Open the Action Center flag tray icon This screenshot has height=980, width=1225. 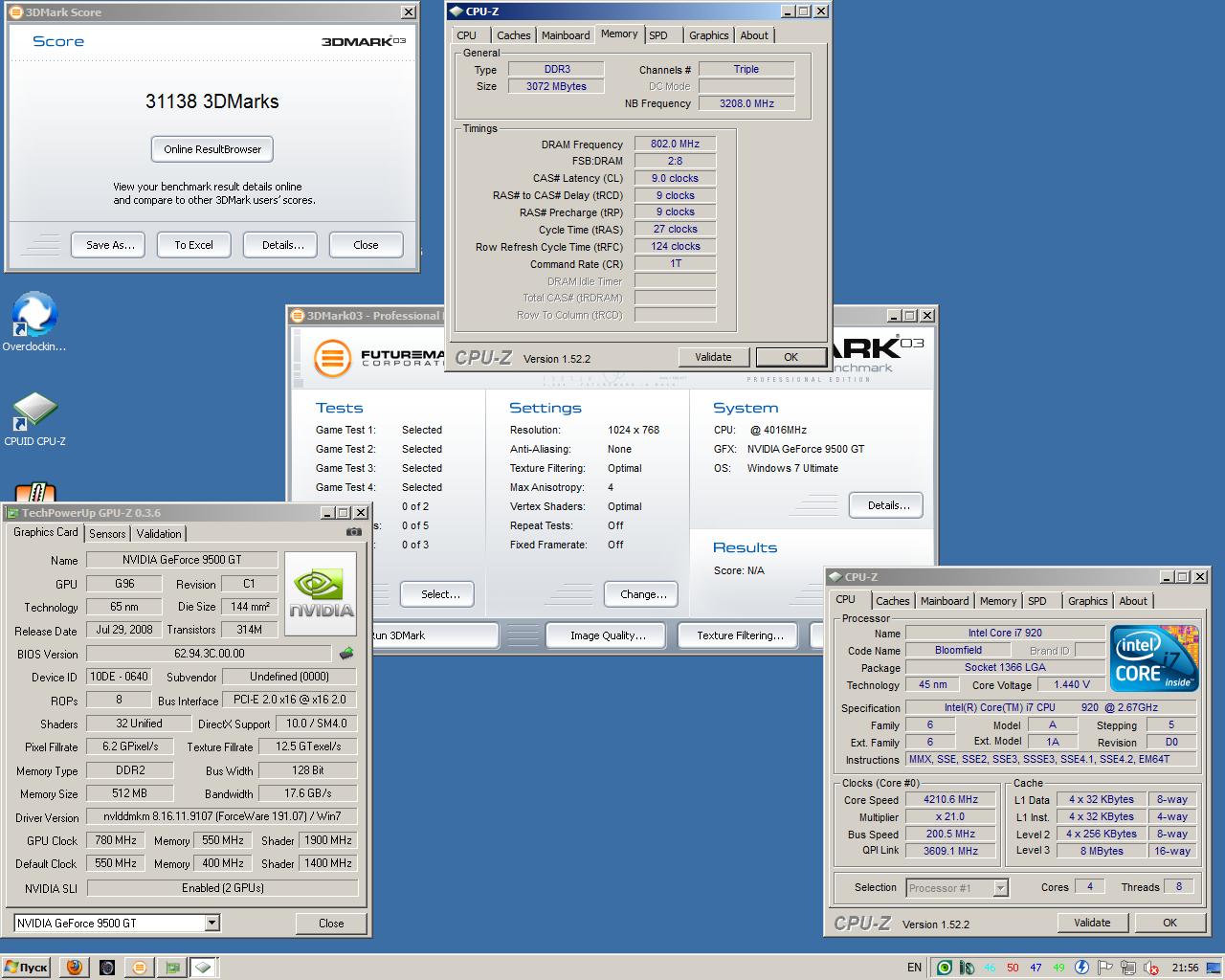pos(1104,968)
